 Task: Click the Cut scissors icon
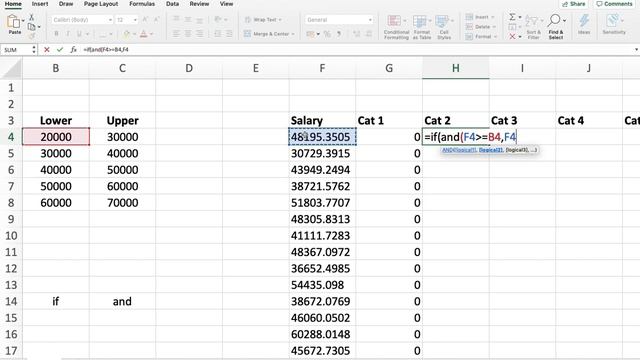point(31,17)
